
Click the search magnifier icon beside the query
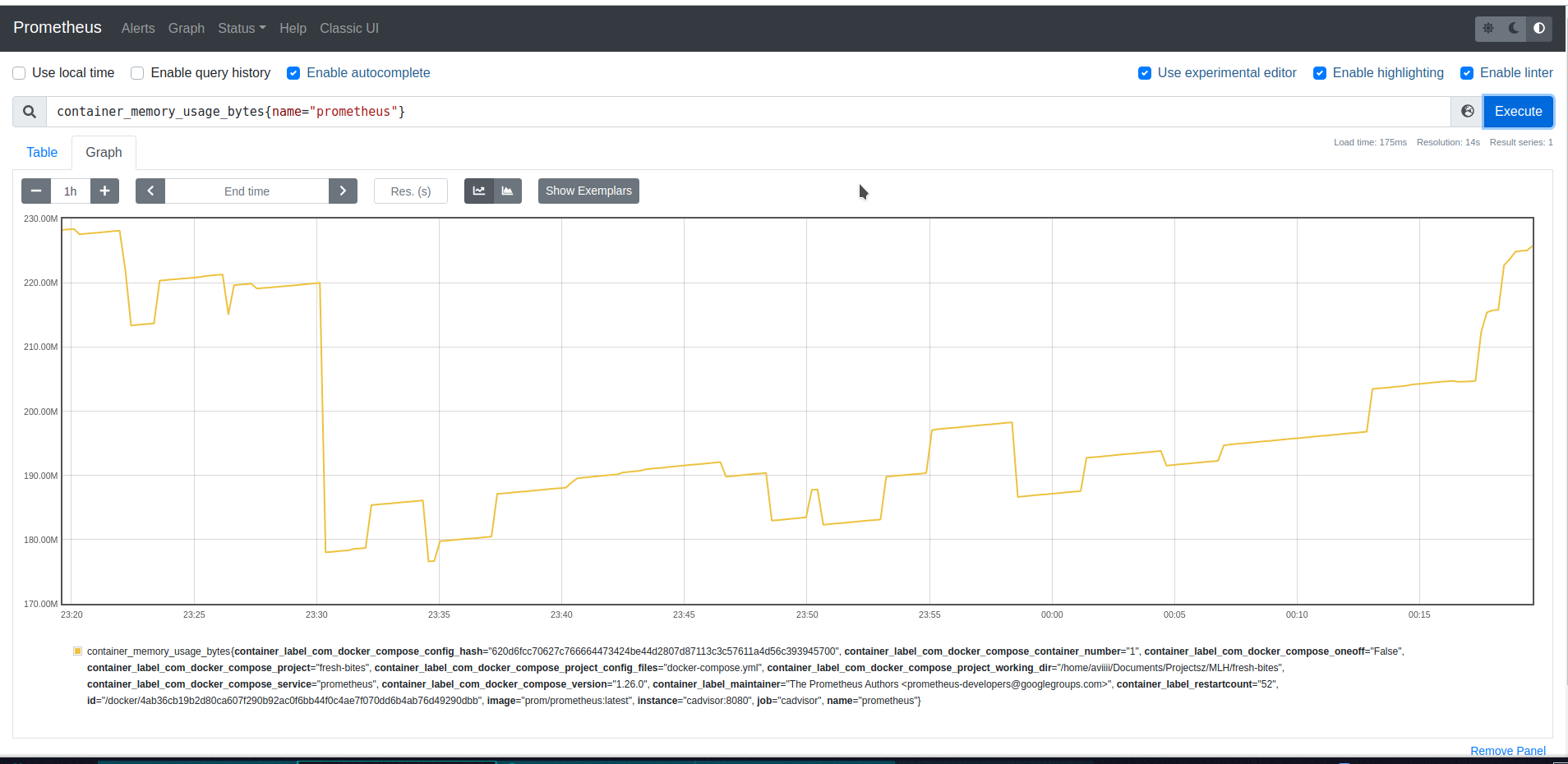(30, 112)
